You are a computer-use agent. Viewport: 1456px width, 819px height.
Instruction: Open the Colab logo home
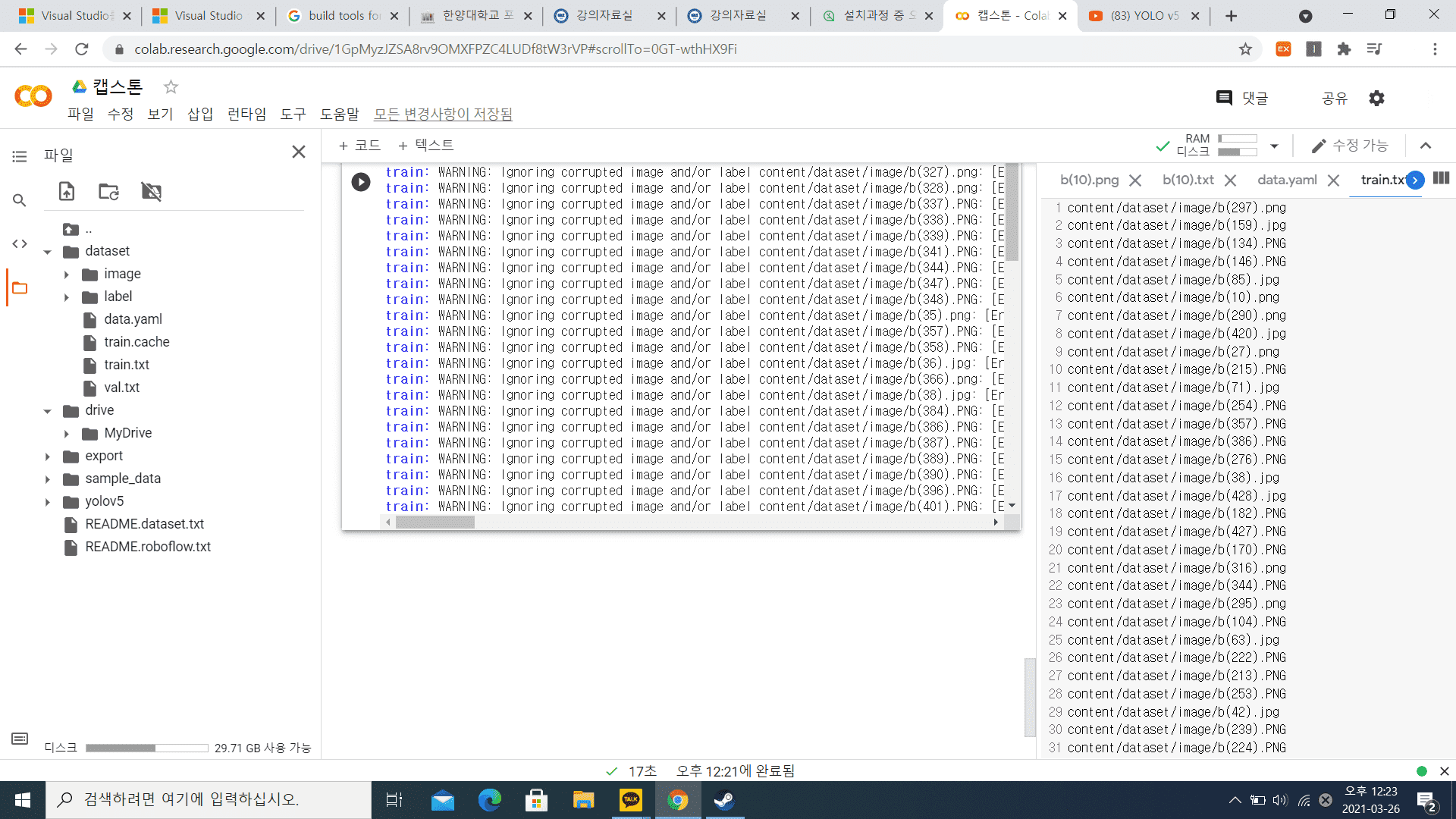point(33,96)
